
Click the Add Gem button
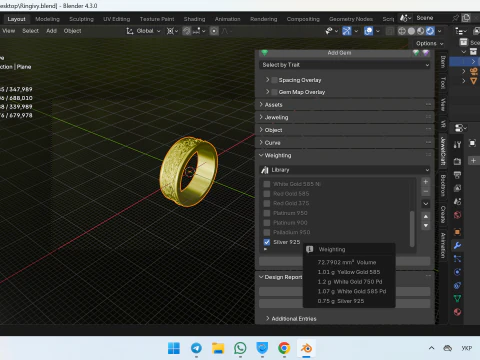coord(339,53)
